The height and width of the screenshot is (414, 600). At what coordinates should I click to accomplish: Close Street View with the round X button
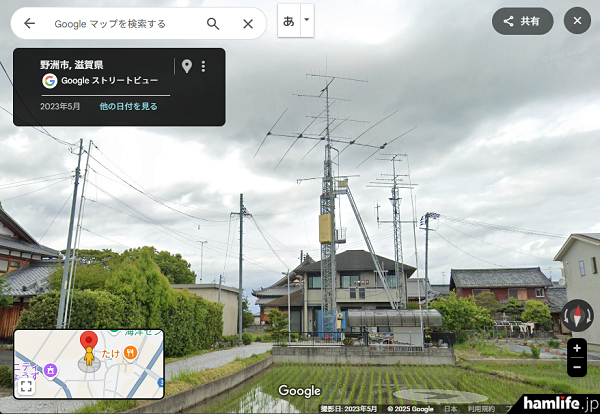coord(577,21)
